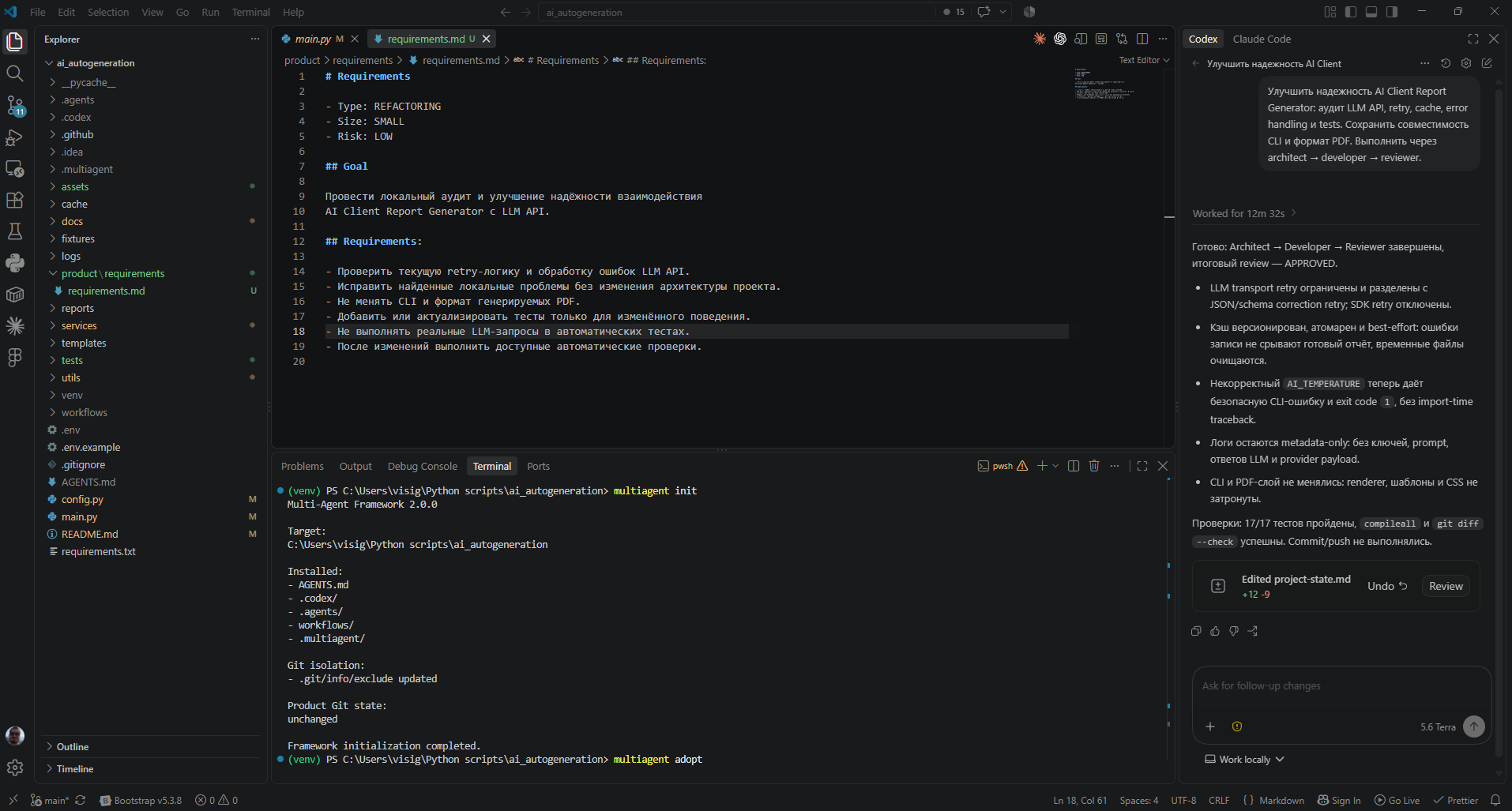Image resolution: width=1512 pixels, height=811 pixels.
Task: Click the Ask for follow-up changes field
Action: tap(1341, 686)
